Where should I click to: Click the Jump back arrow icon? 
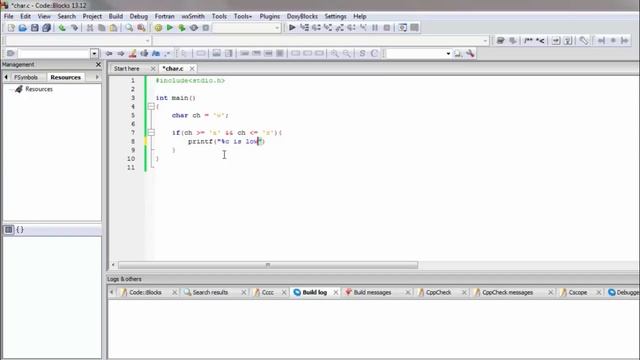pos(109,53)
